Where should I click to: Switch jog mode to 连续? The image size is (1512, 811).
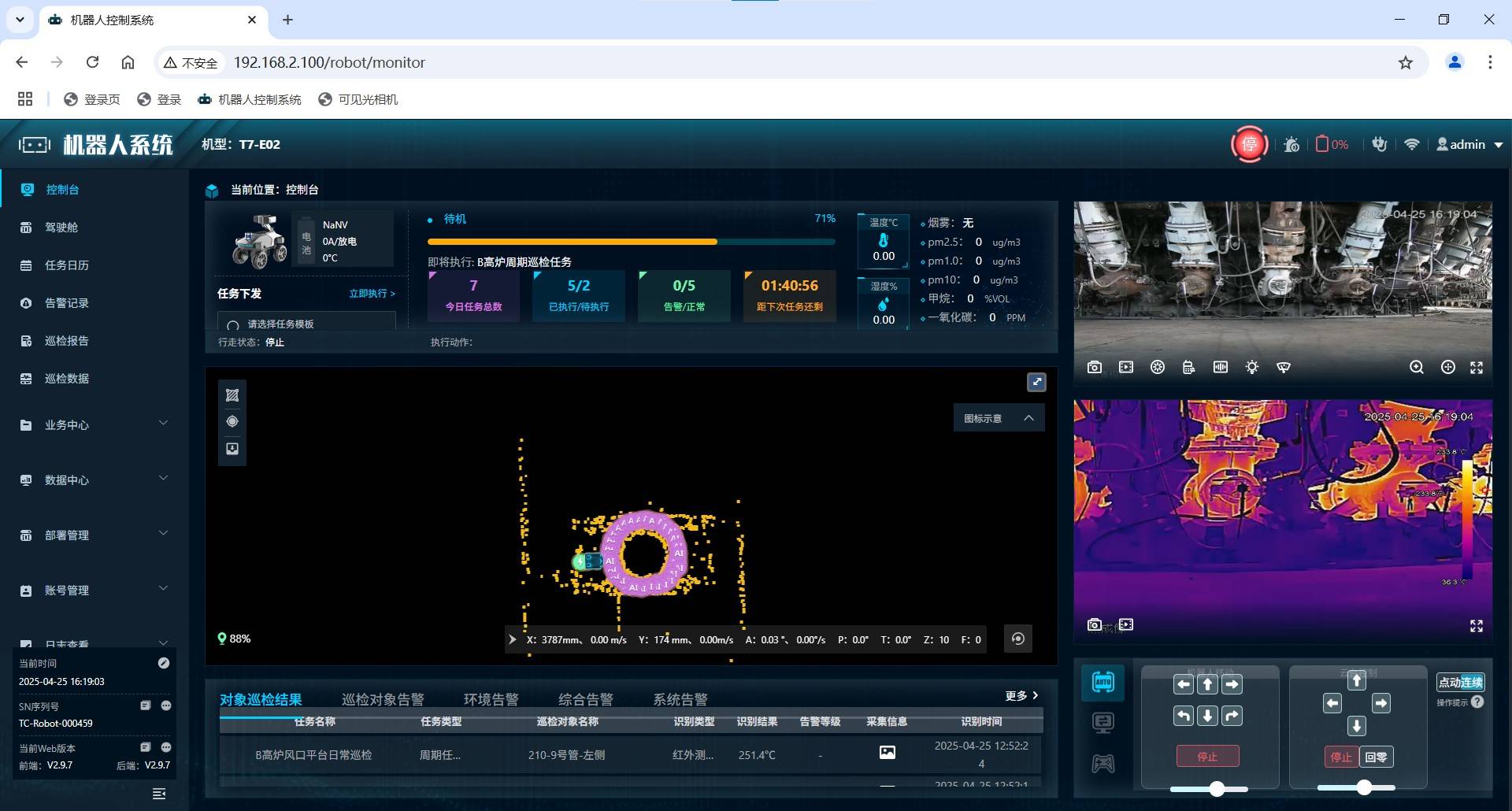tap(1472, 683)
